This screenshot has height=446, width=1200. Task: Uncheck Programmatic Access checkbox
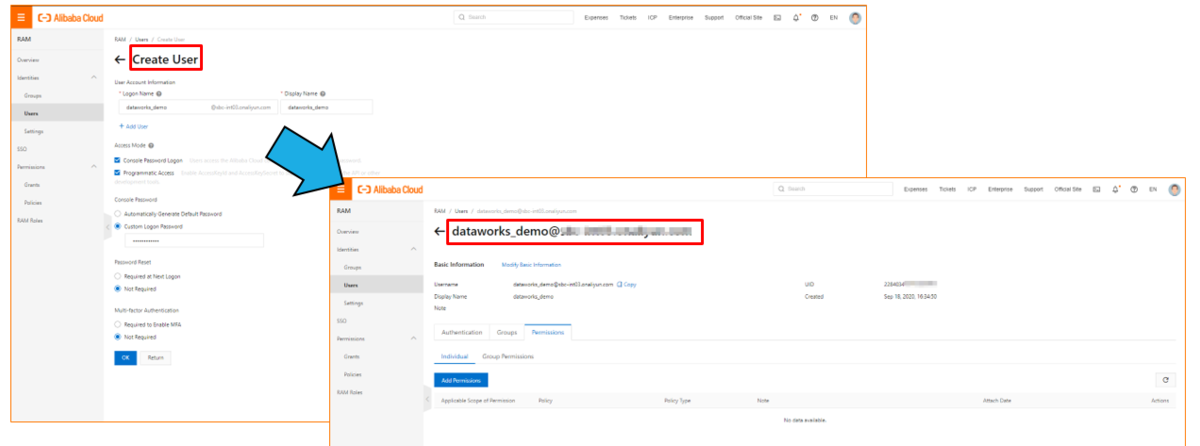pyautogui.click(x=118, y=172)
